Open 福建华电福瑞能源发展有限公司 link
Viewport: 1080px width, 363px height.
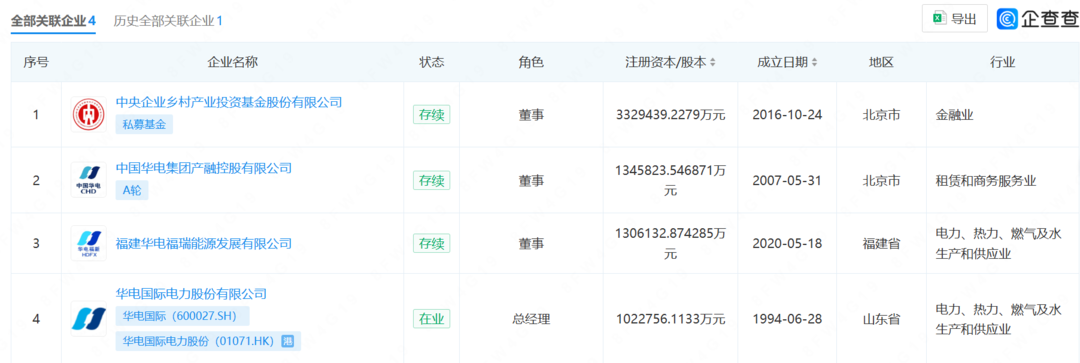point(204,243)
